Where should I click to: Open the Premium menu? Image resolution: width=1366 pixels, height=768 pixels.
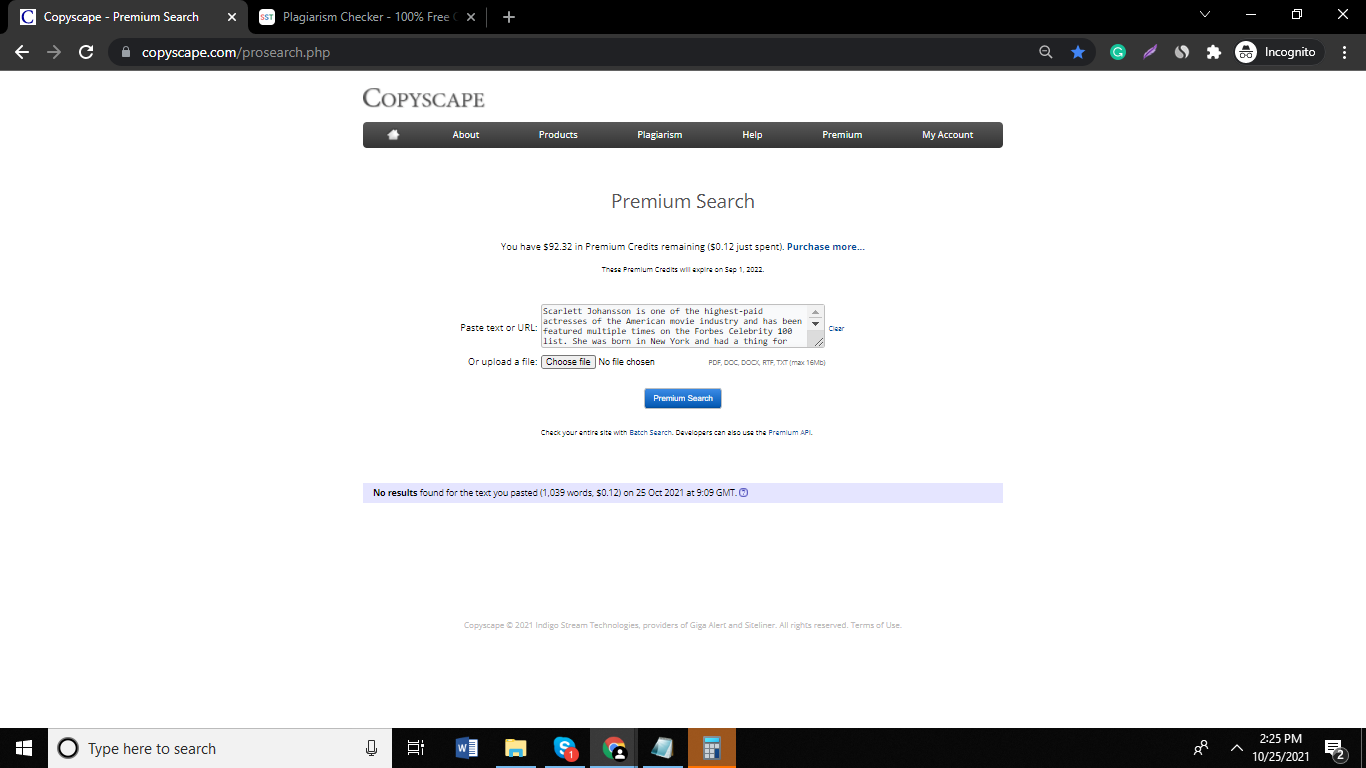tap(842, 135)
